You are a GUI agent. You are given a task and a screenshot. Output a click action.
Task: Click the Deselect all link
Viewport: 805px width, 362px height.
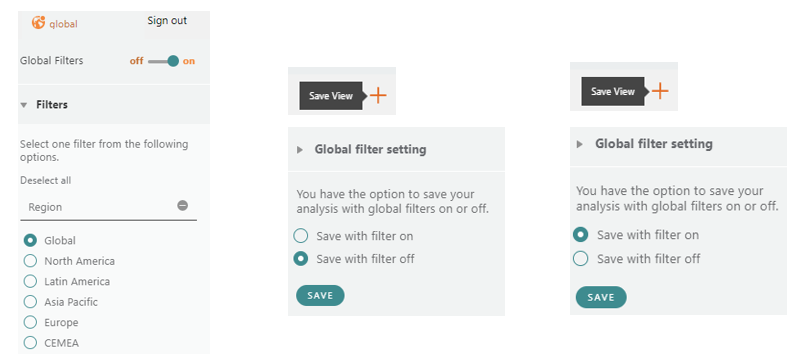pos(46,180)
